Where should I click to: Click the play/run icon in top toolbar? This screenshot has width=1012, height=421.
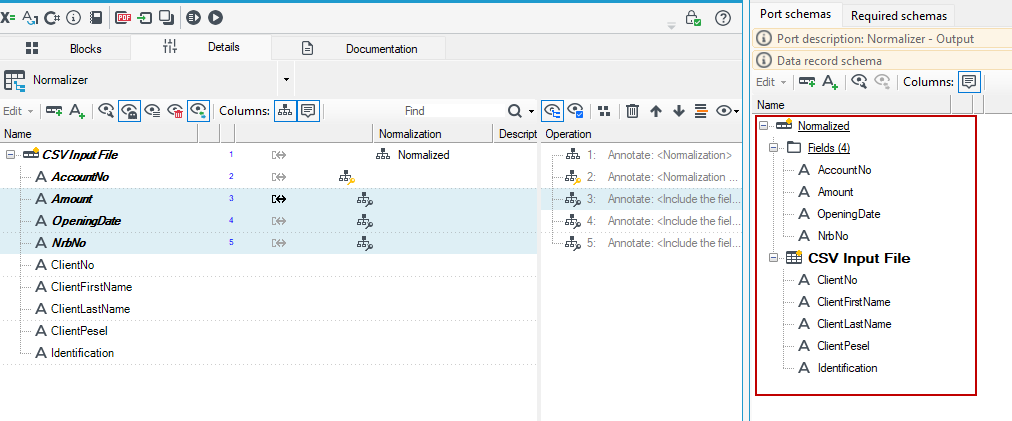coord(215,17)
